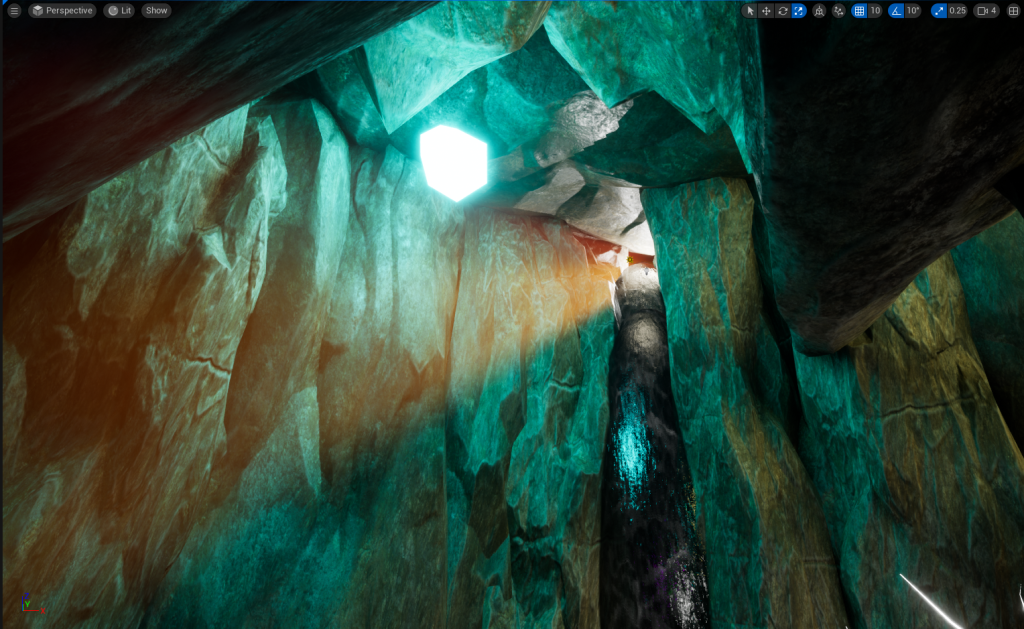Open the Show flags menu

coord(156,11)
